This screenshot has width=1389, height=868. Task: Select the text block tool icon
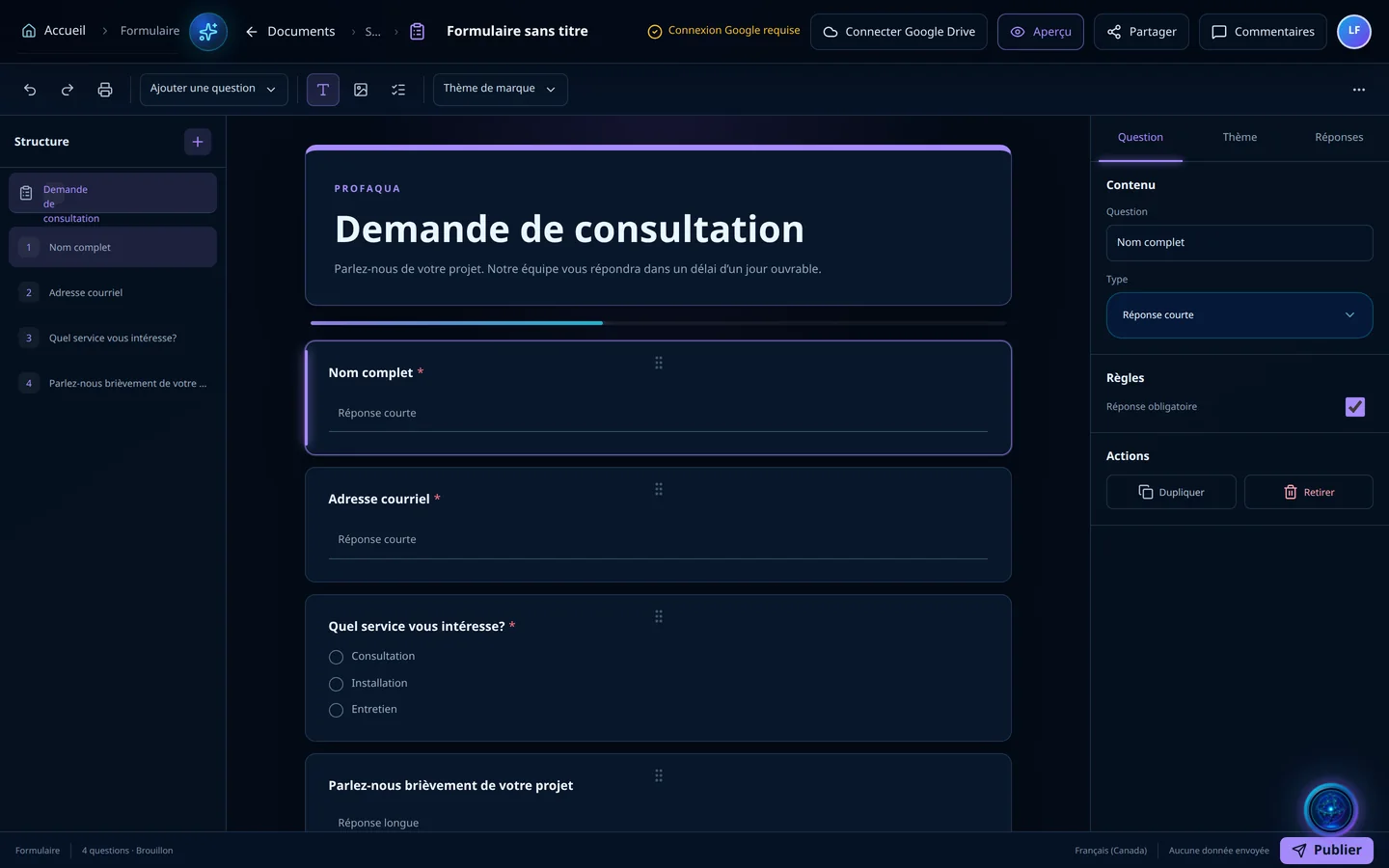[x=323, y=90]
